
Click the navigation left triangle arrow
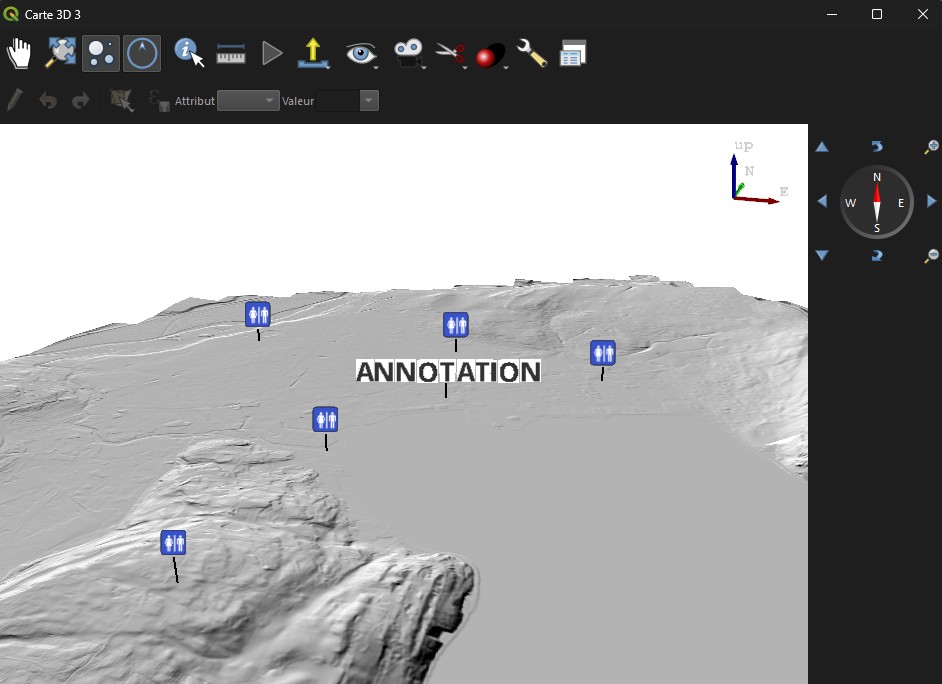click(x=822, y=201)
